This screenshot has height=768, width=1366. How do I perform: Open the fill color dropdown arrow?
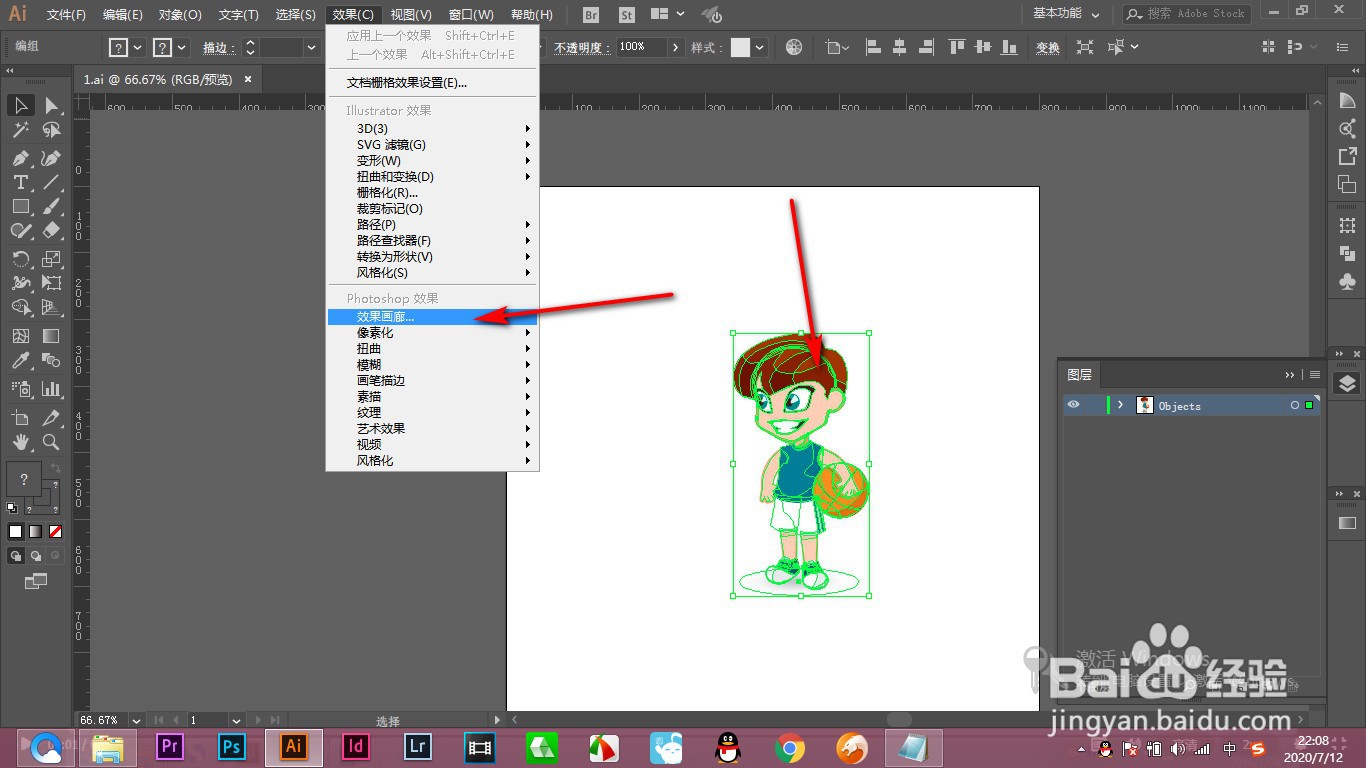click(137, 47)
